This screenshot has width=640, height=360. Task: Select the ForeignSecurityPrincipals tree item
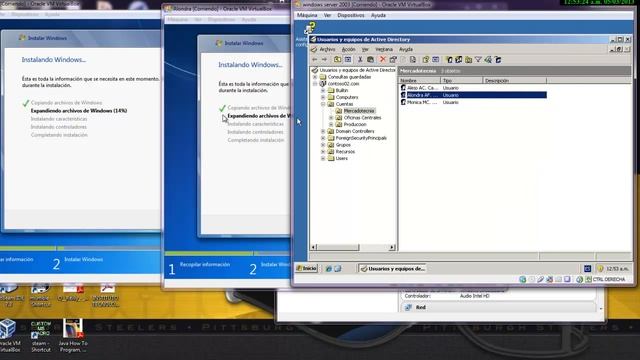click(361, 138)
